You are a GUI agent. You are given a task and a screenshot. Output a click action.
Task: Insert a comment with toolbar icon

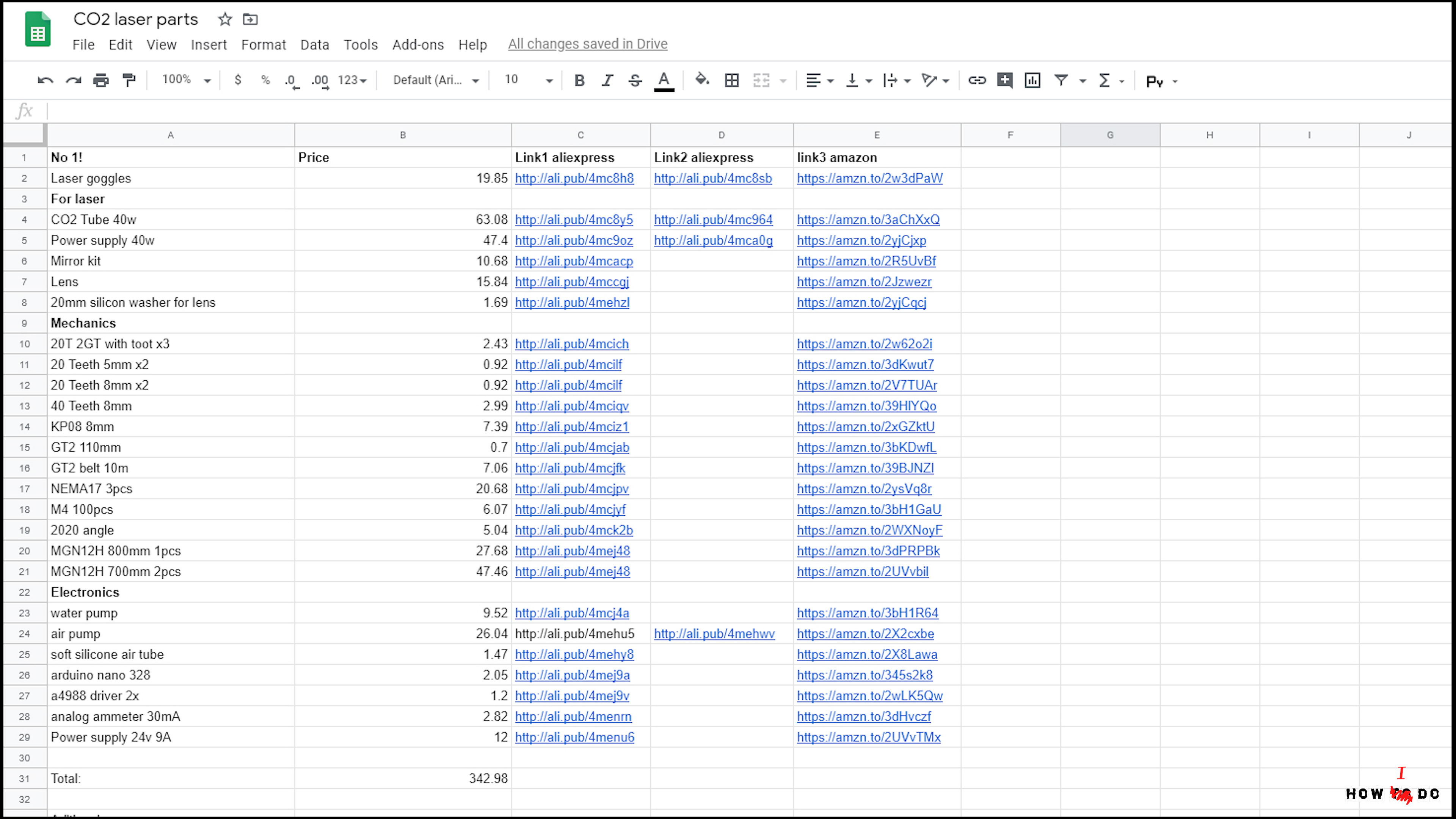coord(1004,80)
